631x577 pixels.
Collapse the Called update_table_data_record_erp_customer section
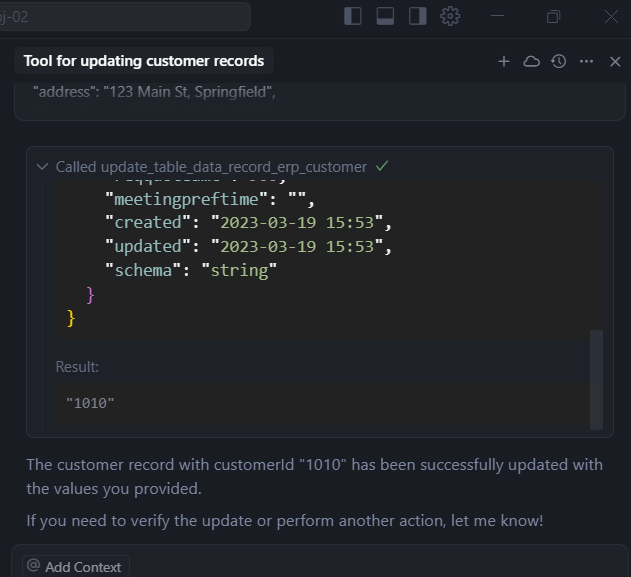coord(42,167)
